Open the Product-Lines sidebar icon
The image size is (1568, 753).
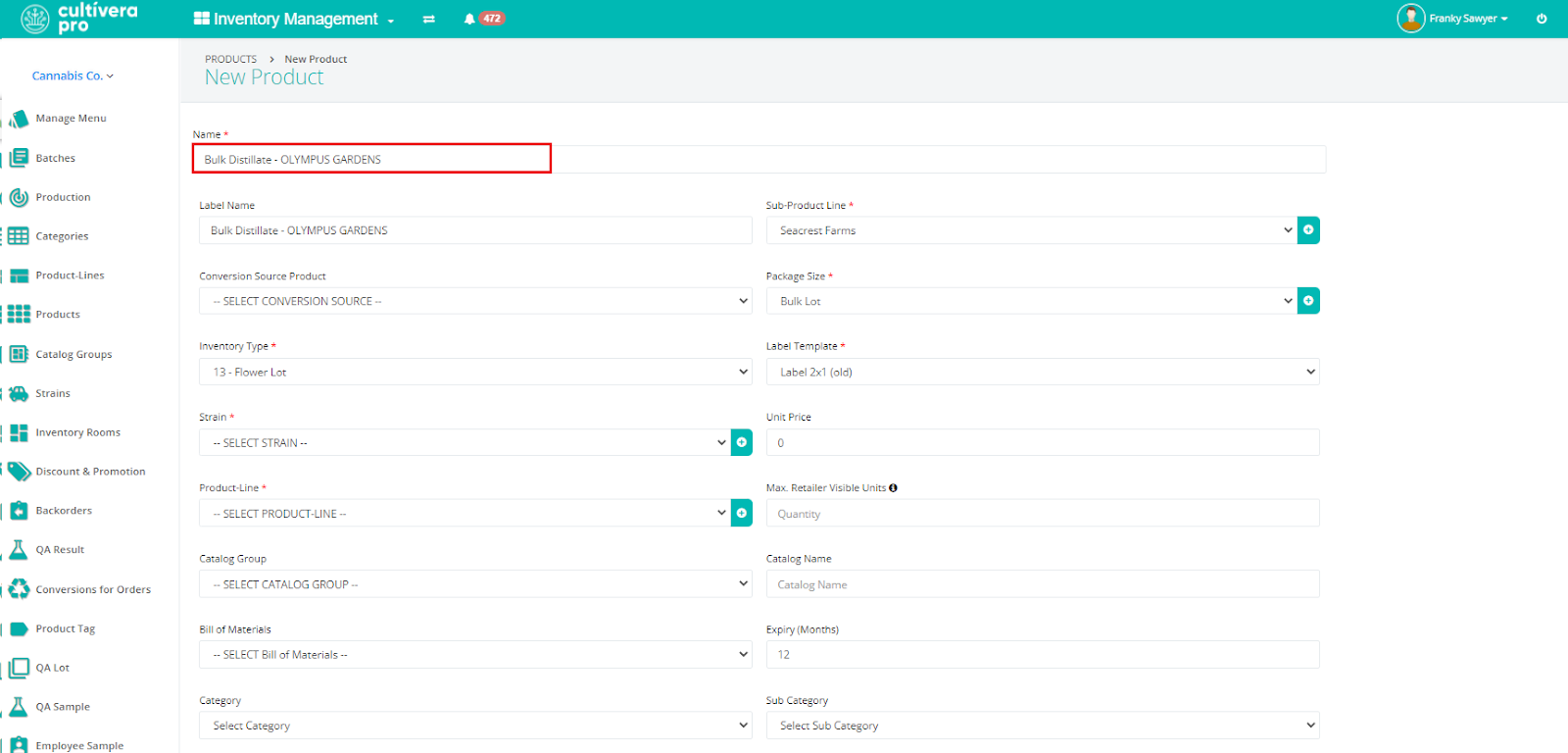tap(19, 276)
